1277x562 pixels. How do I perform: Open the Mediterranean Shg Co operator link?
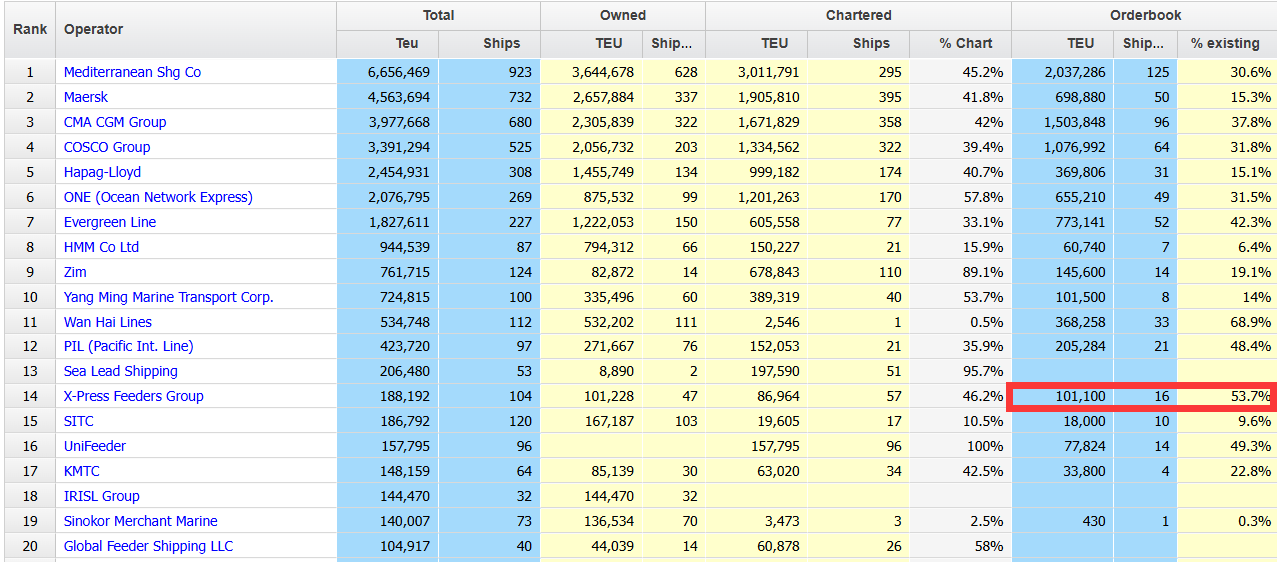tap(132, 72)
